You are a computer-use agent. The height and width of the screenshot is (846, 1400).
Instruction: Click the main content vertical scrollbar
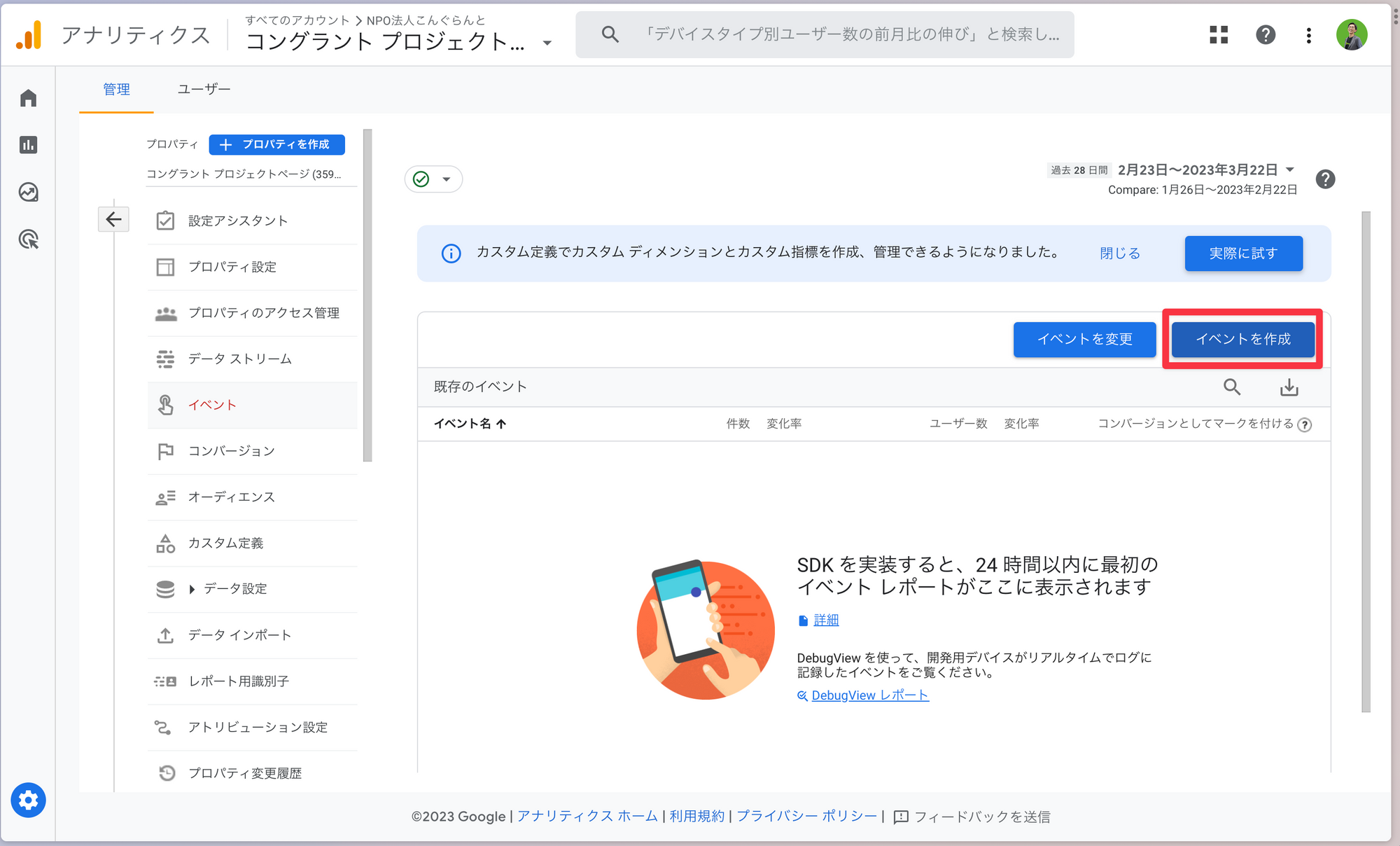(x=1366, y=462)
